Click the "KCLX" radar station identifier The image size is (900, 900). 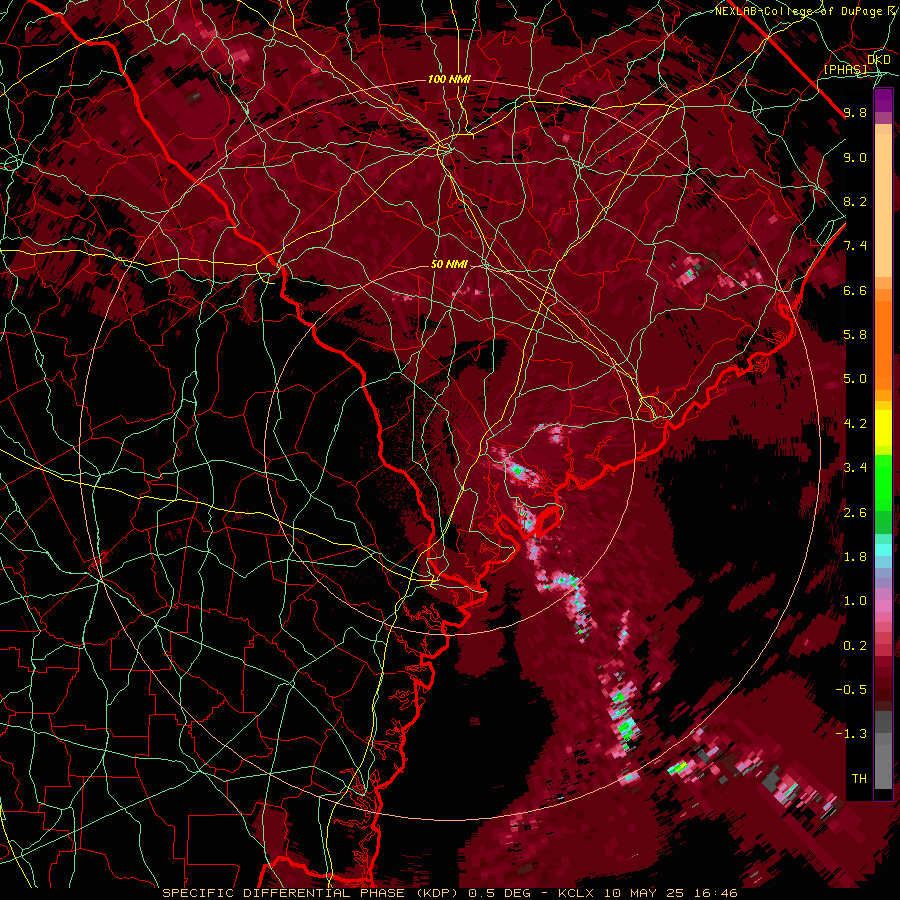pyautogui.click(x=577, y=893)
